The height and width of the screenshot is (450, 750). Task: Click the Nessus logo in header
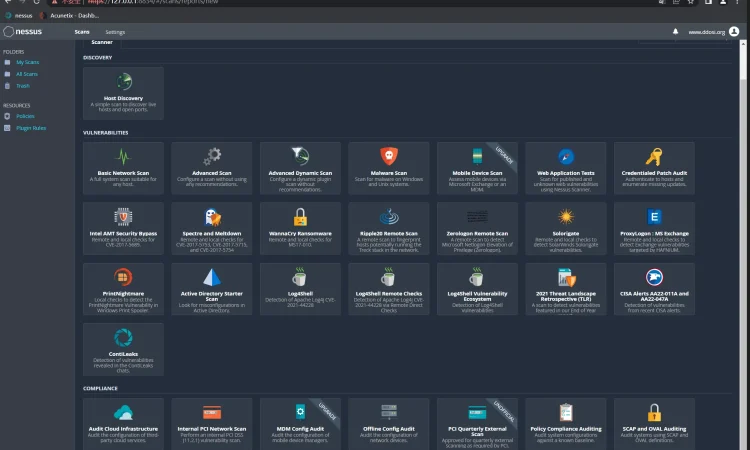[22, 32]
